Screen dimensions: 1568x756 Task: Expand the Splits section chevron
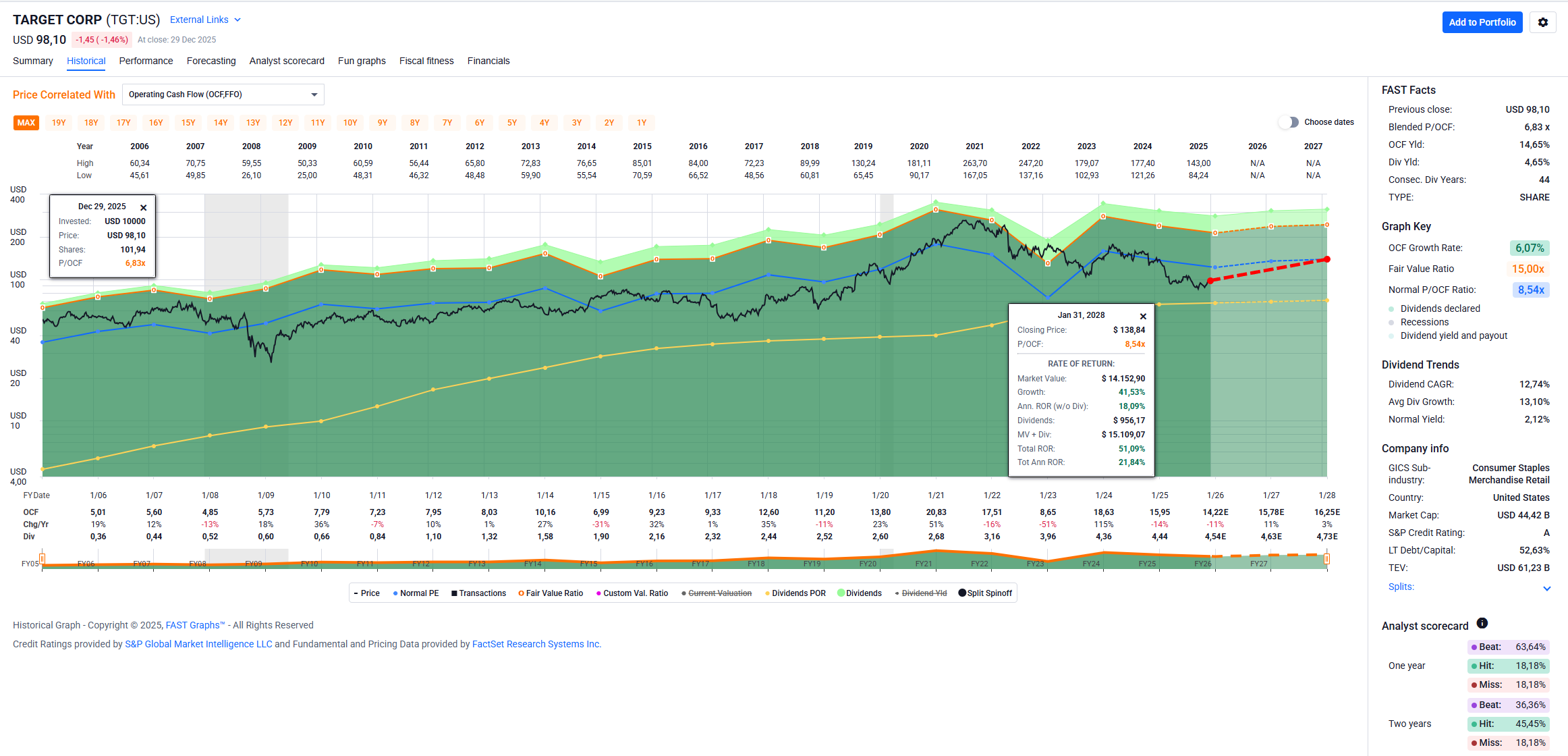tap(1546, 588)
